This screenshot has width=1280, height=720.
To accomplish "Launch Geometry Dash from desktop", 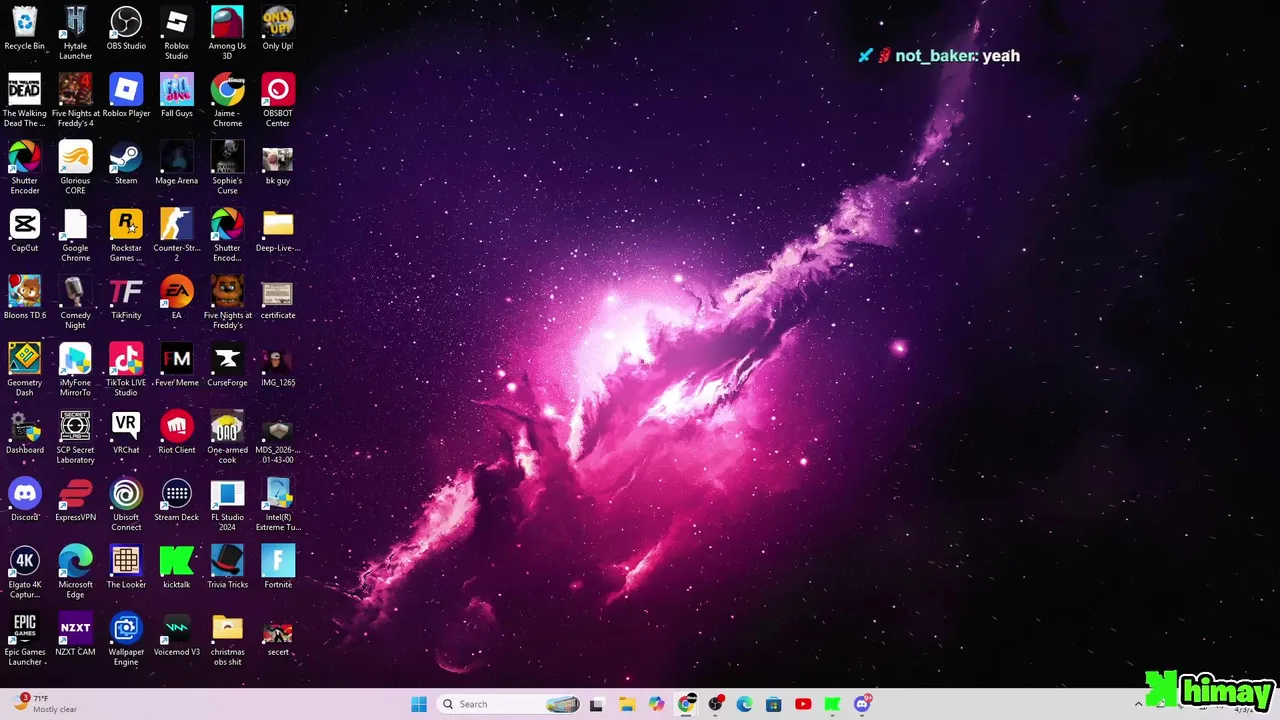I will pyautogui.click(x=25, y=368).
